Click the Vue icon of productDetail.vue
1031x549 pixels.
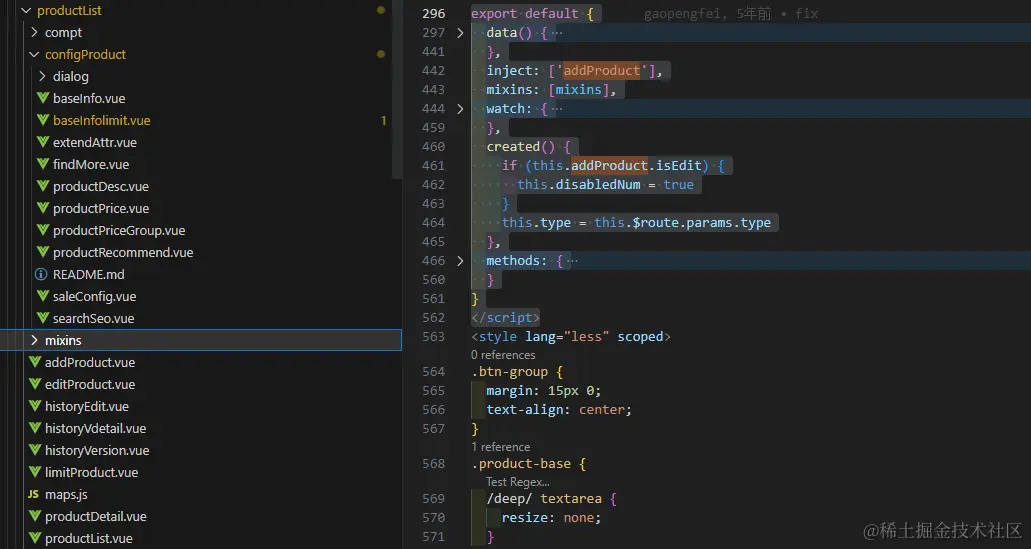click(35, 516)
